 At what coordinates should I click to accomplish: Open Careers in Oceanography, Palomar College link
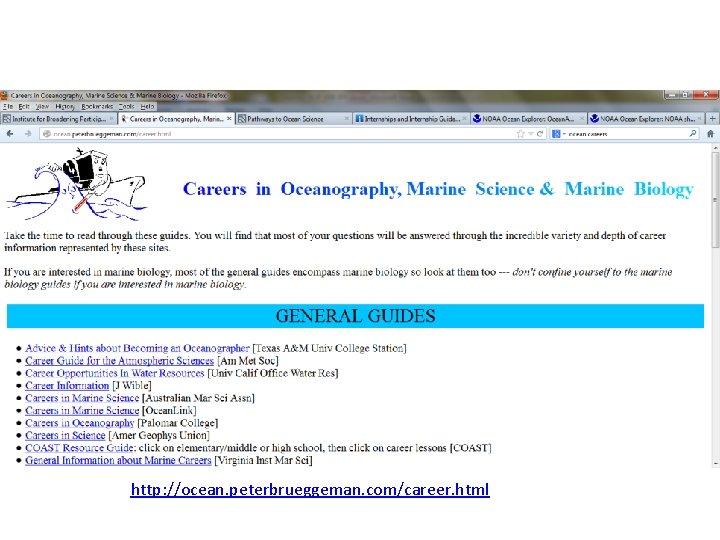pos(79,422)
